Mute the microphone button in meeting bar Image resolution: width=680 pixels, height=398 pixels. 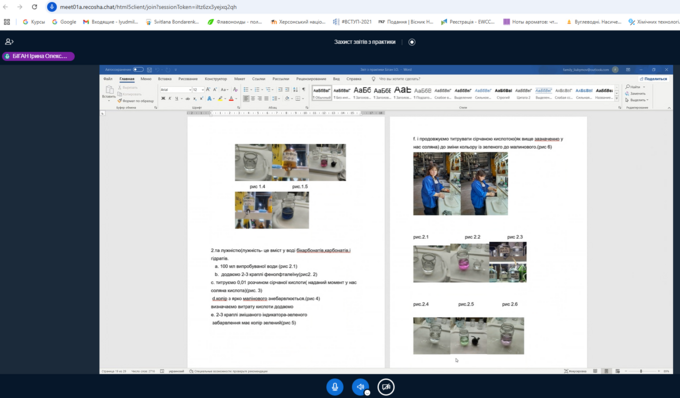(x=335, y=387)
